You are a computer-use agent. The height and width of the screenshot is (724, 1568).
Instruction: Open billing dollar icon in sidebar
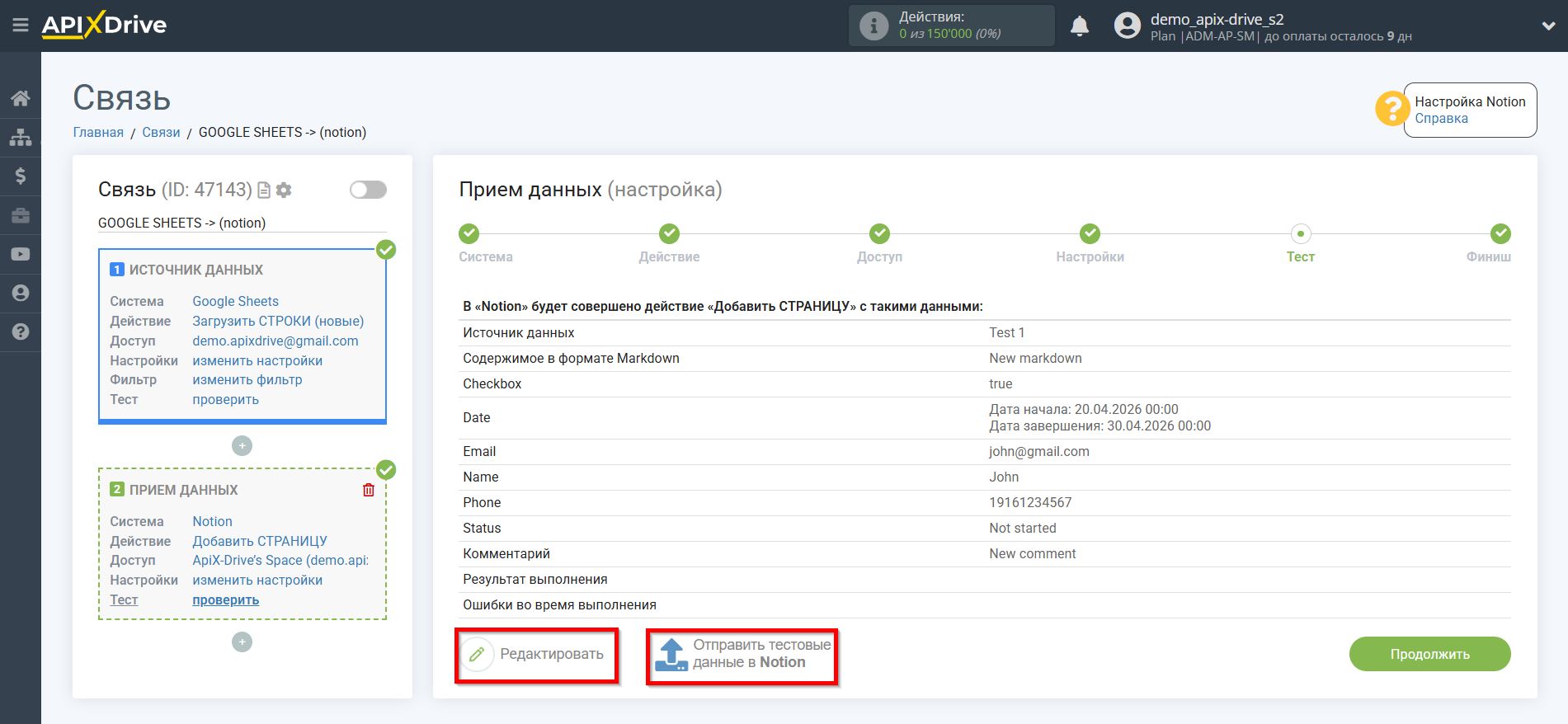tap(21, 176)
